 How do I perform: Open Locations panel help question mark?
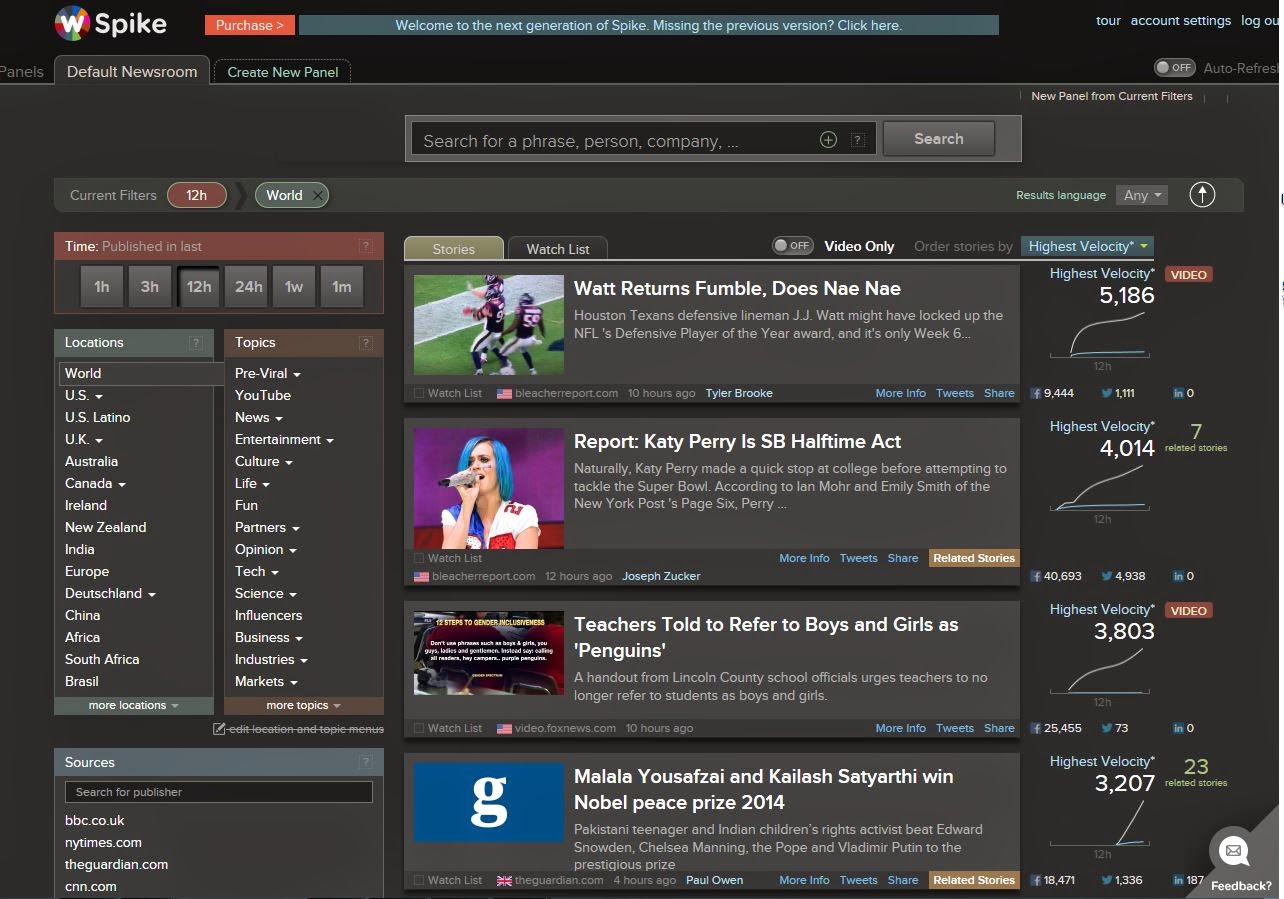point(196,343)
